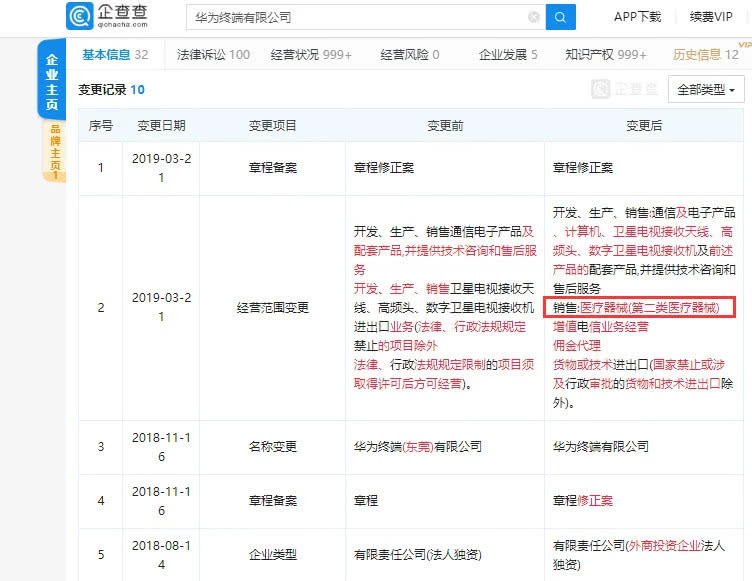Click 章程 in row 4's before column
This screenshot has height=581, width=752.
[365, 501]
